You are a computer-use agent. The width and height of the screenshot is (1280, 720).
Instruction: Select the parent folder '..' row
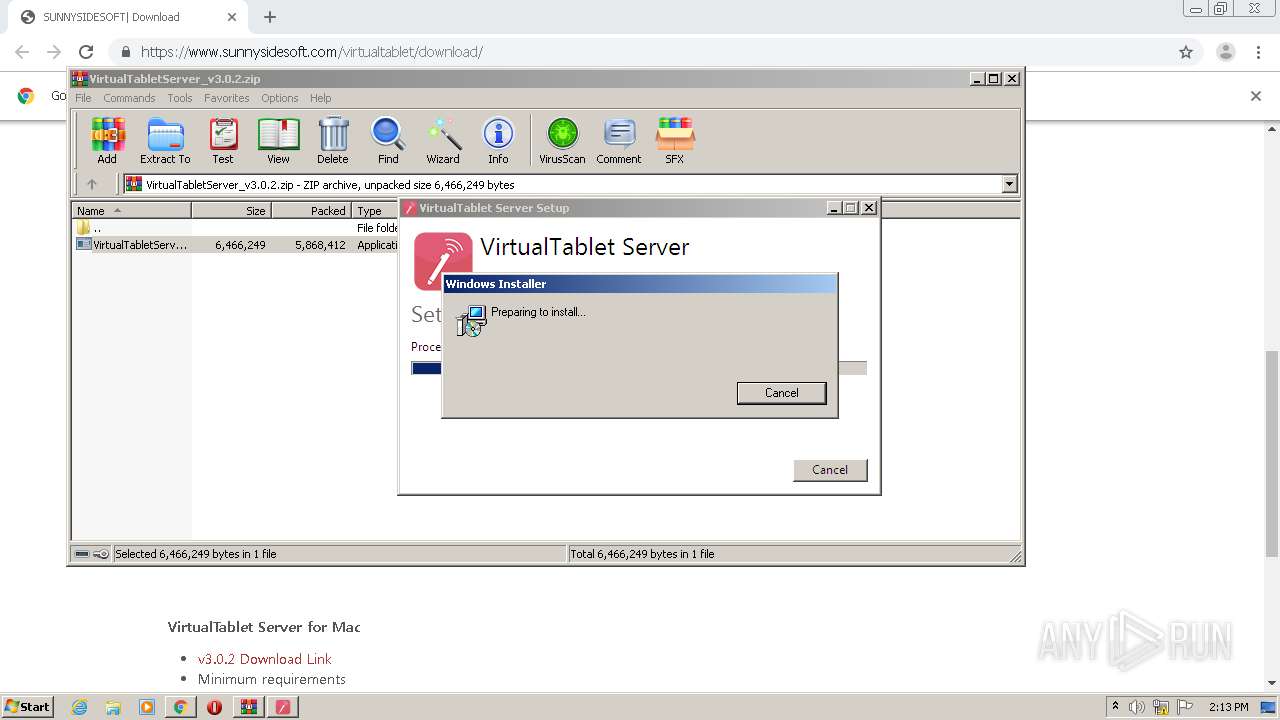tap(236, 228)
